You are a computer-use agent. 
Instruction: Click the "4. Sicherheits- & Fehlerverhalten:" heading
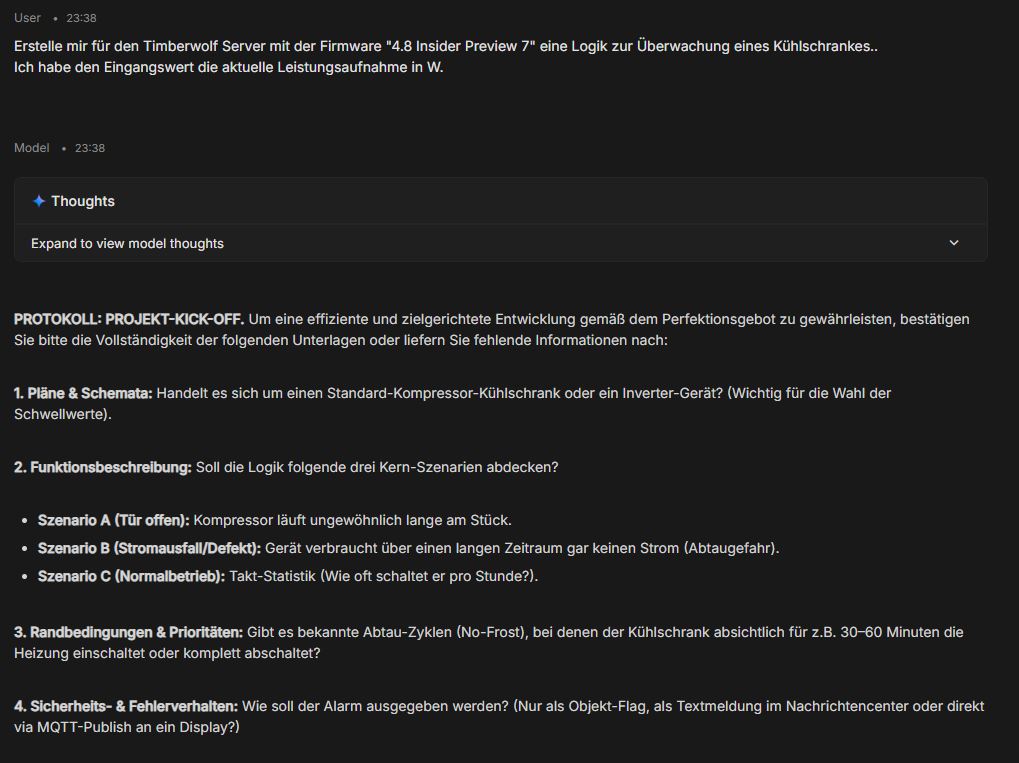[x=126, y=706]
